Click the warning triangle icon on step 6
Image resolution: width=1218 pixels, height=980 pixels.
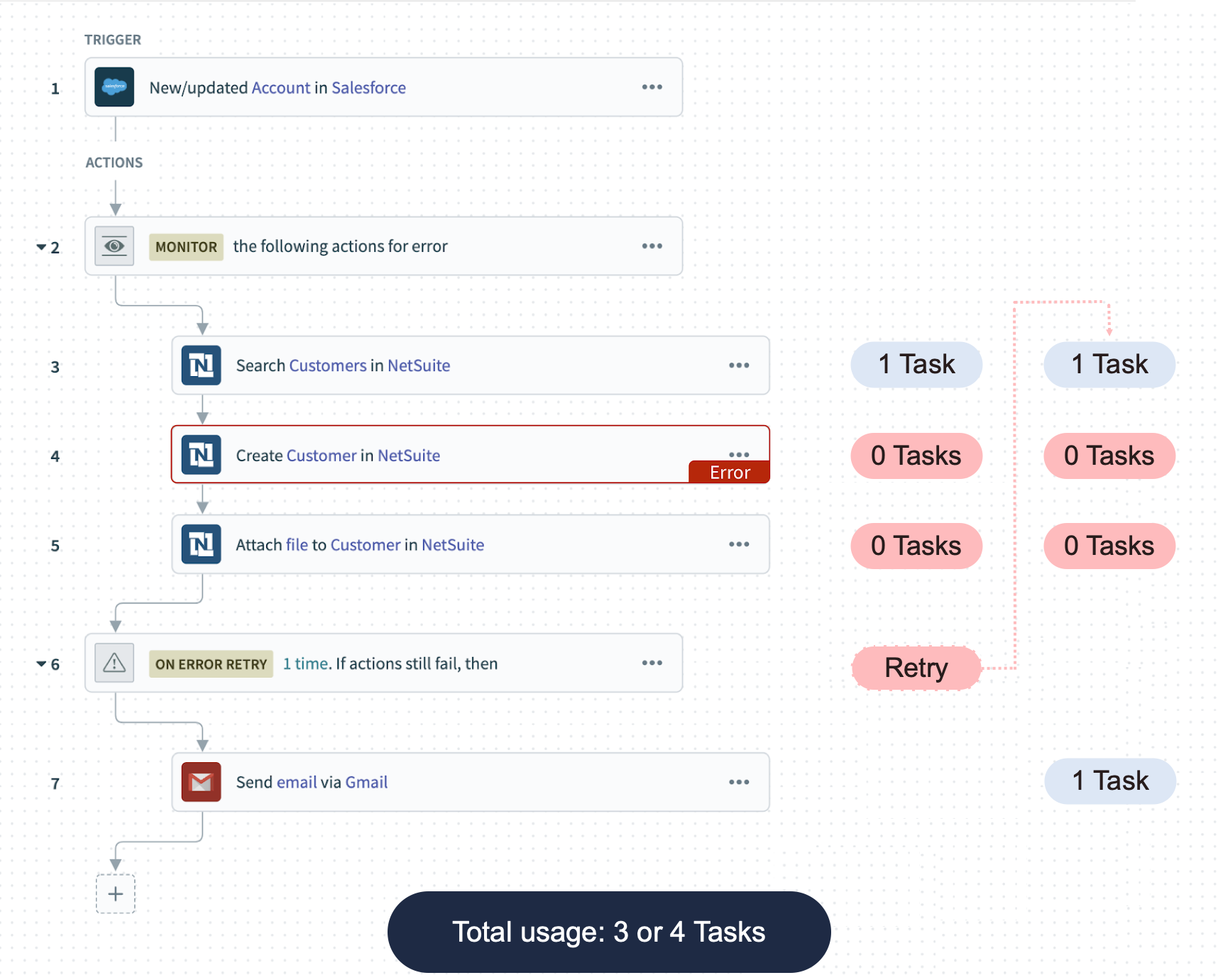pos(114,663)
